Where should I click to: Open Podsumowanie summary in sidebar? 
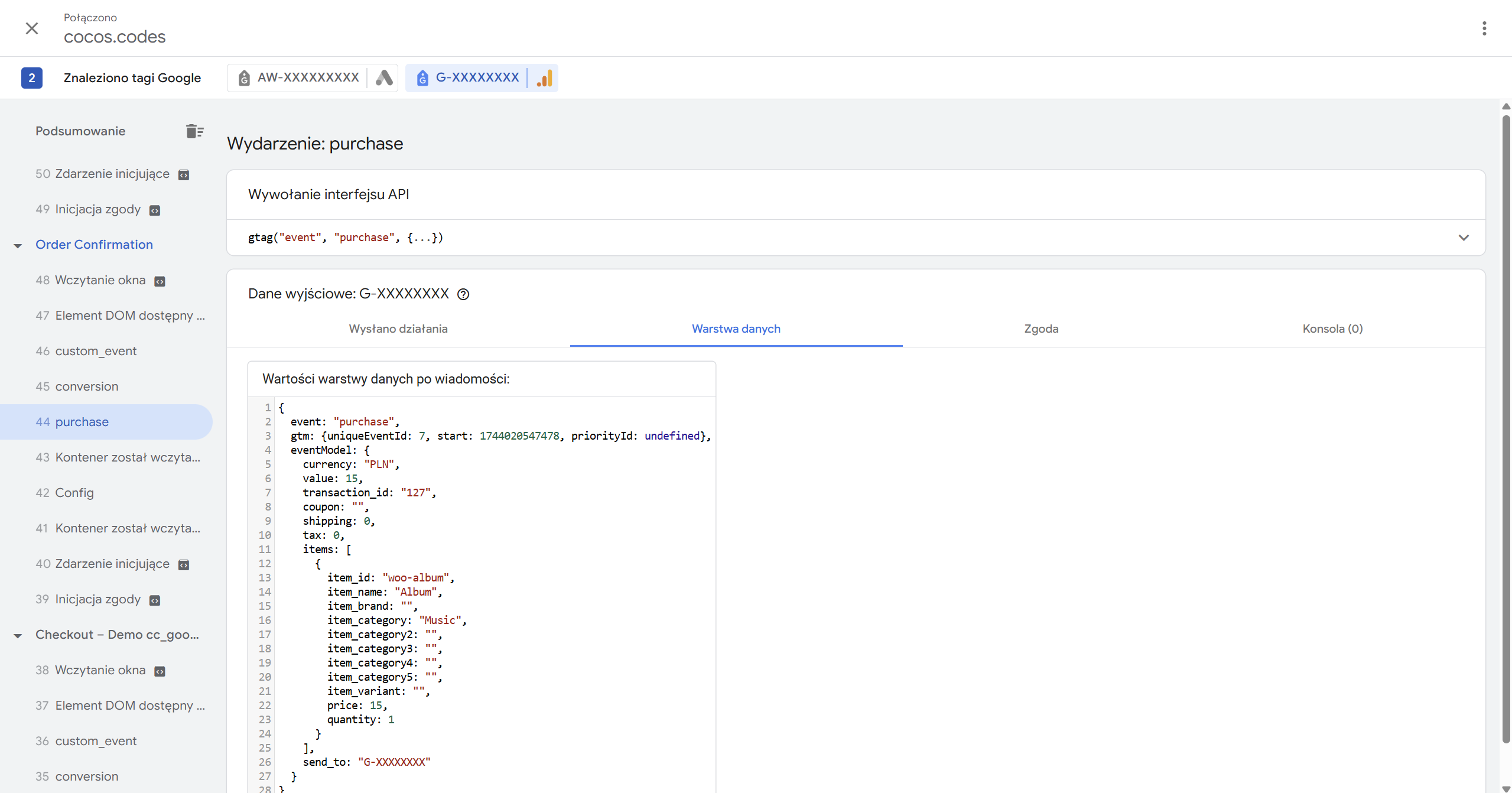tap(80, 131)
